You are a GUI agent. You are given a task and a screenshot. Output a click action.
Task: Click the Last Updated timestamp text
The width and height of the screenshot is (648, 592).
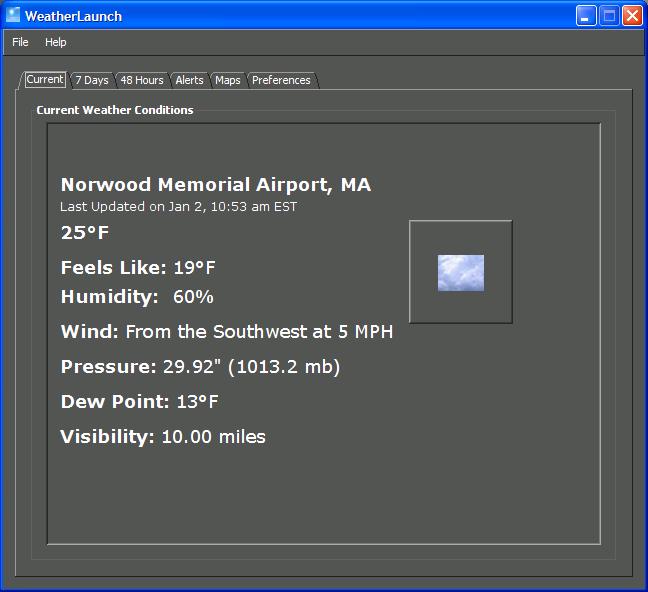(178, 207)
